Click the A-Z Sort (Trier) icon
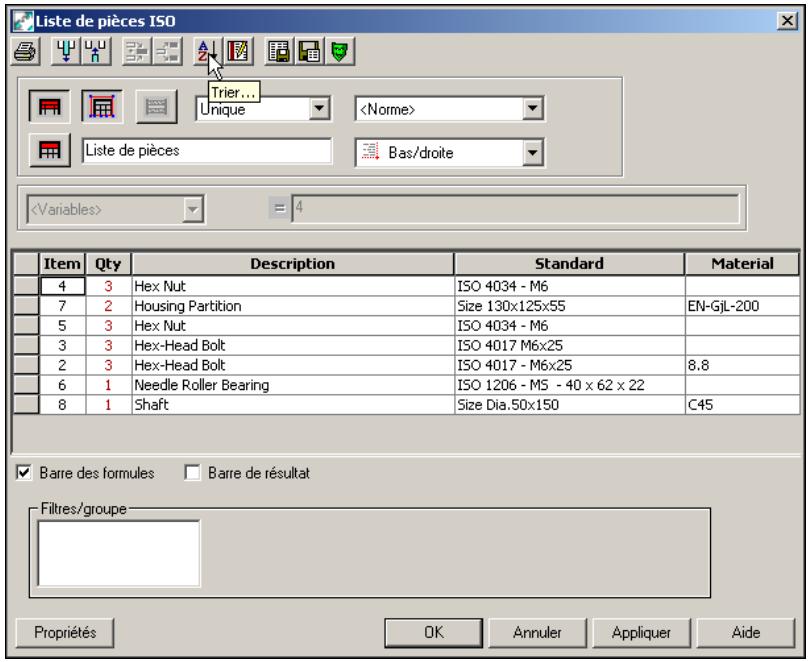810x662 pixels. pyautogui.click(x=207, y=51)
